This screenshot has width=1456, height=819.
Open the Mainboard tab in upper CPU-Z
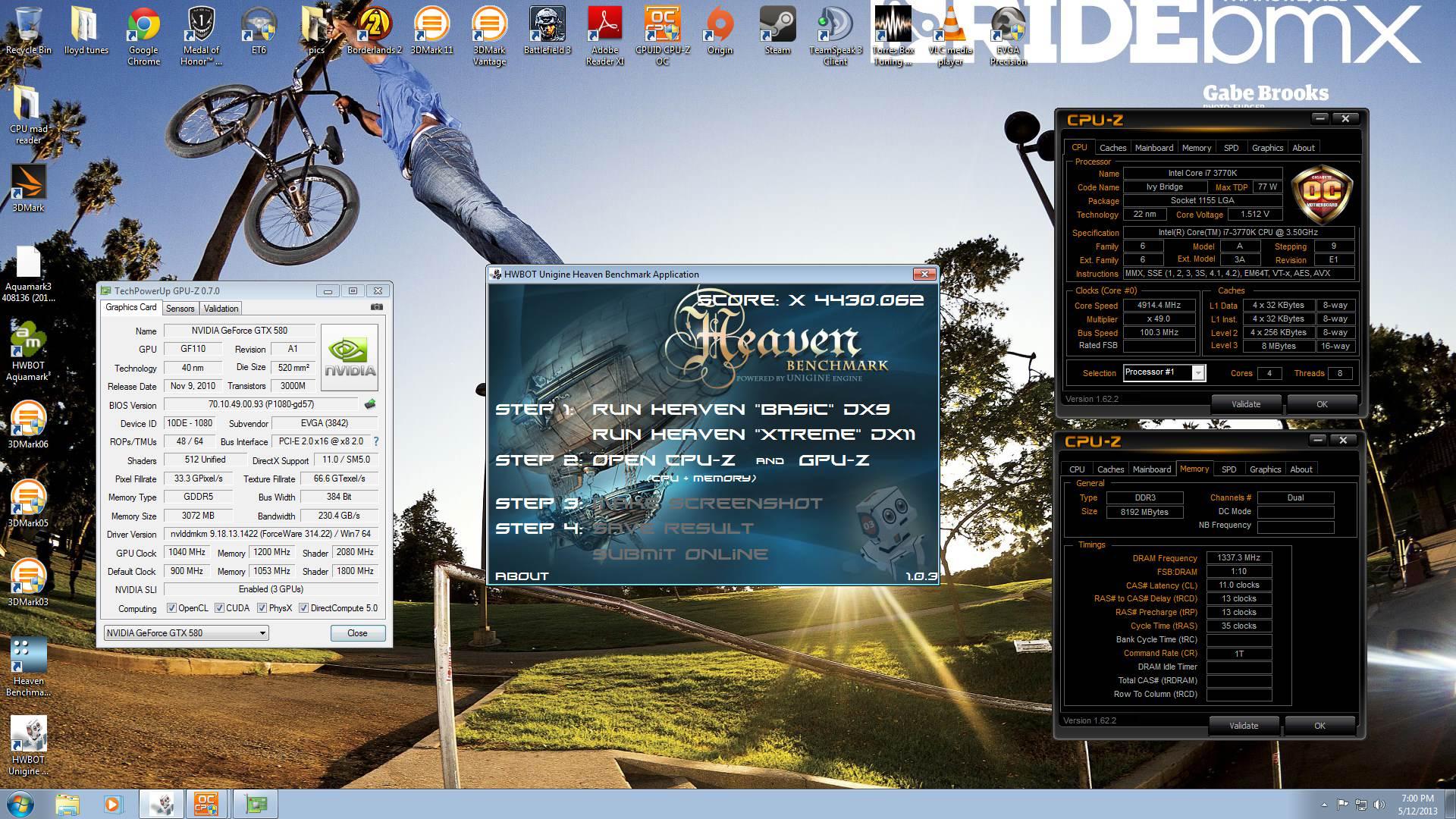click(1153, 148)
